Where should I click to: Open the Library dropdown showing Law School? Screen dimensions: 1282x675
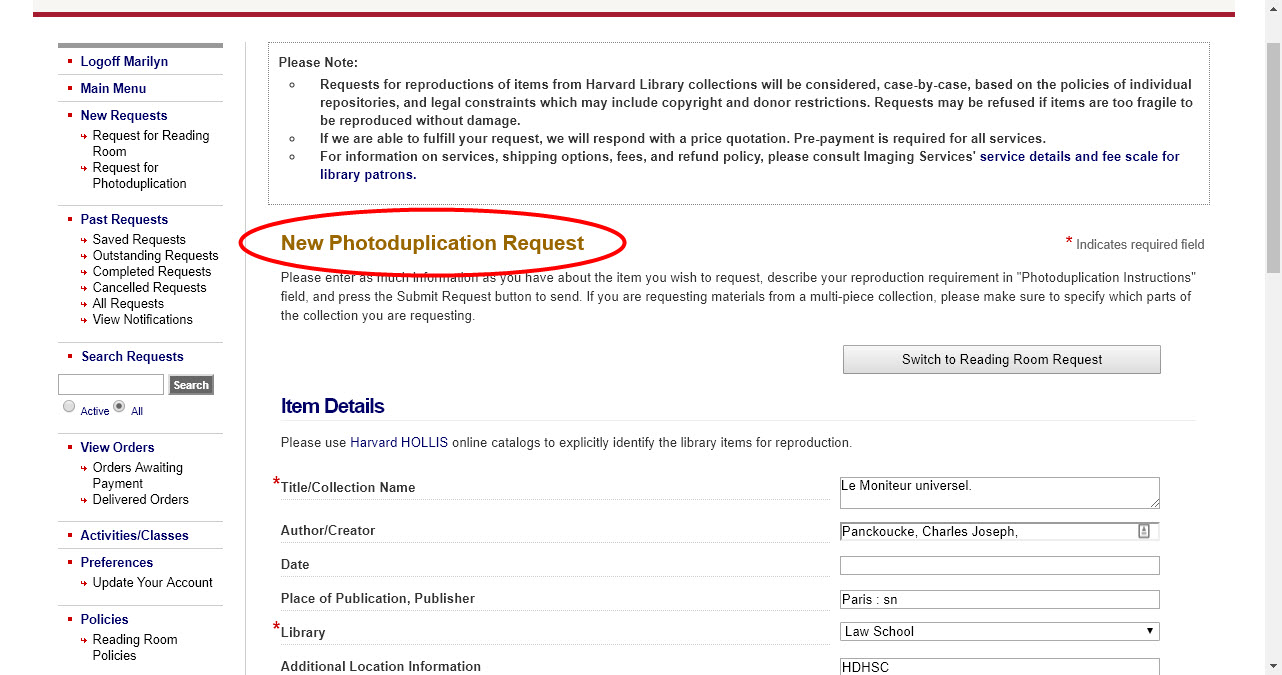pos(1000,631)
